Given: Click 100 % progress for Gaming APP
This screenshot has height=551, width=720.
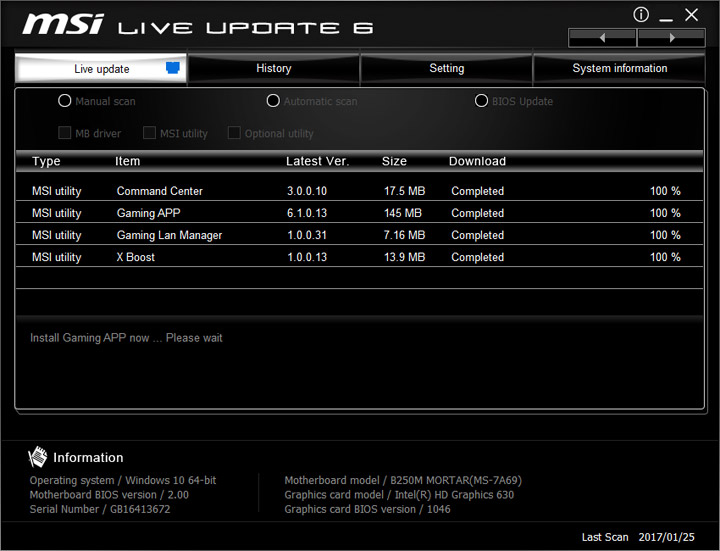Looking at the screenshot, I should click(x=665, y=213).
